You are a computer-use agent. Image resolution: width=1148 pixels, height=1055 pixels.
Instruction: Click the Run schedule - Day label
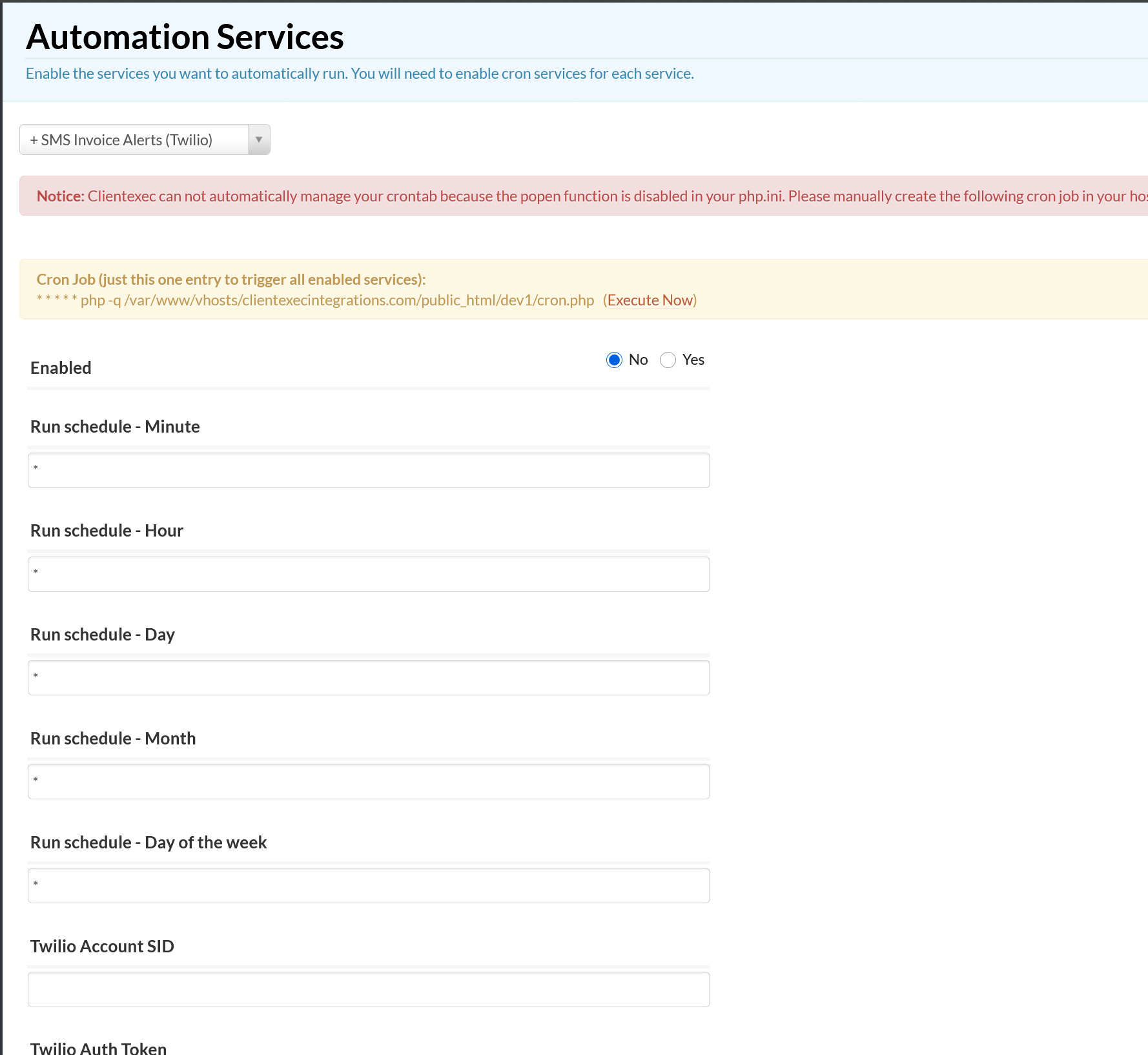click(x=103, y=635)
